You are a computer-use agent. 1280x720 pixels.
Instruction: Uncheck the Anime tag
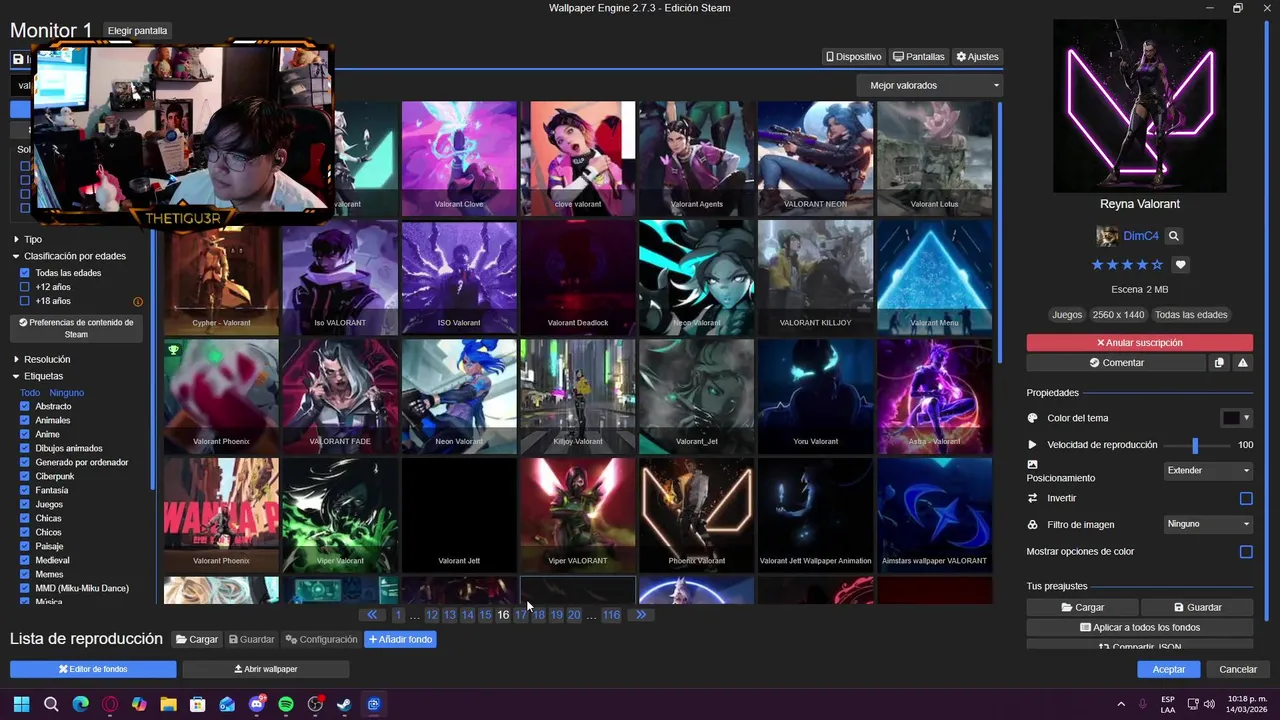(25, 435)
